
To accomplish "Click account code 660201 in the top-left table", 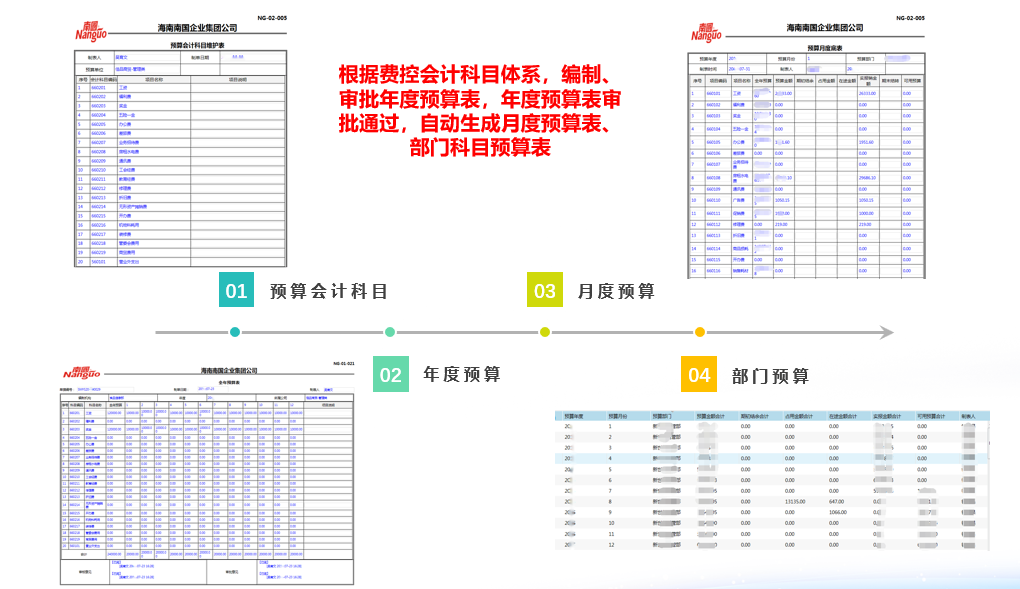I will 98,88.
